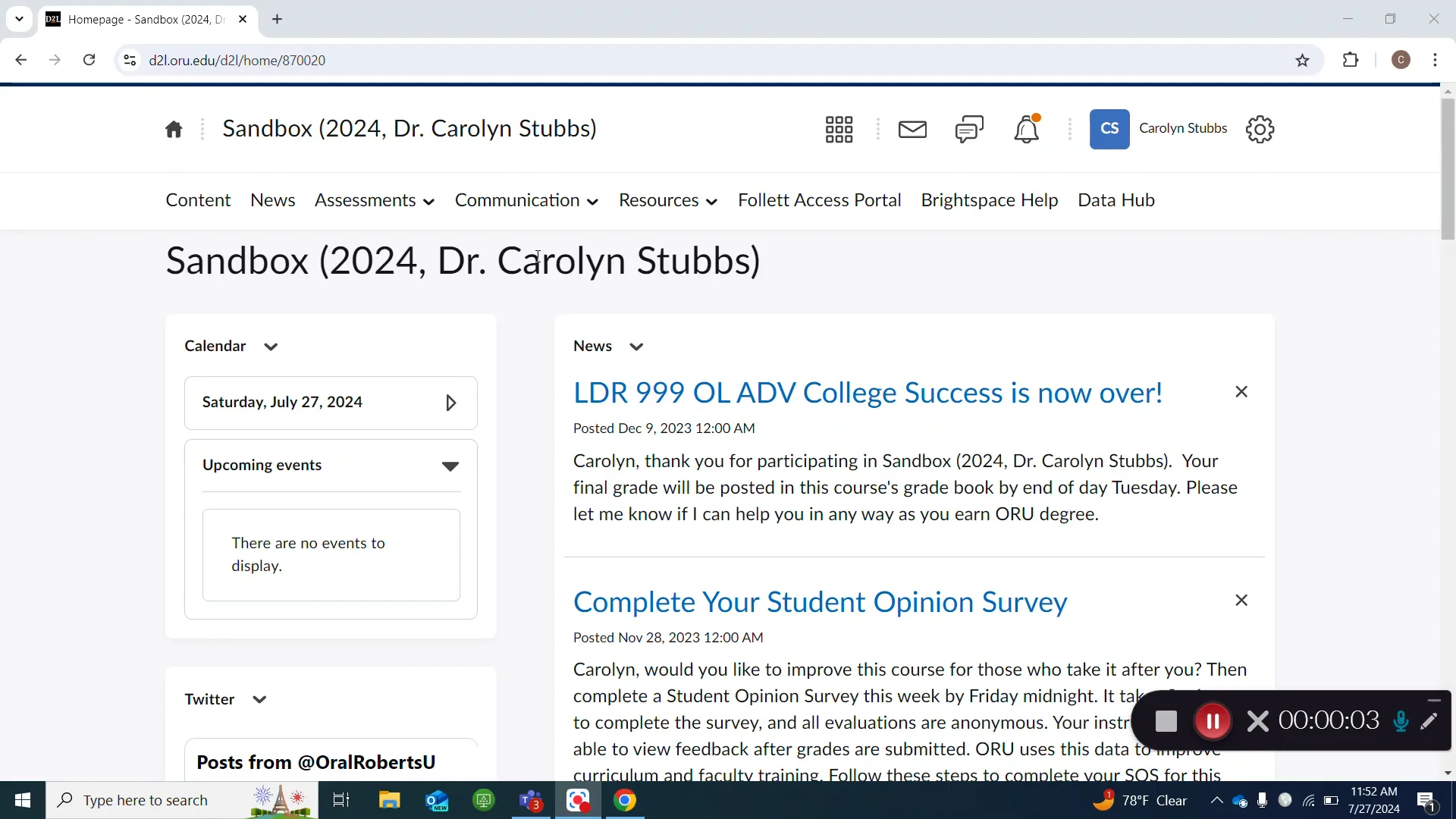Viewport: 1456px width, 819px height.
Task: Open the Assessments dropdown menu
Action: [374, 200]
